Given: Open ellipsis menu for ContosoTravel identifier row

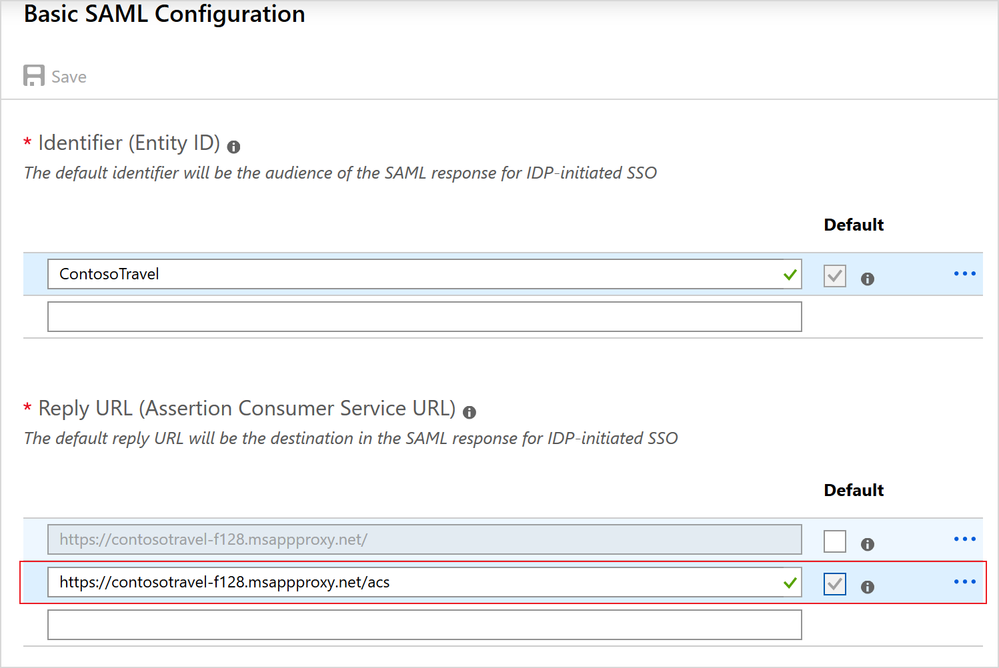Looking at the screenshot, I should tap(964, 274).
